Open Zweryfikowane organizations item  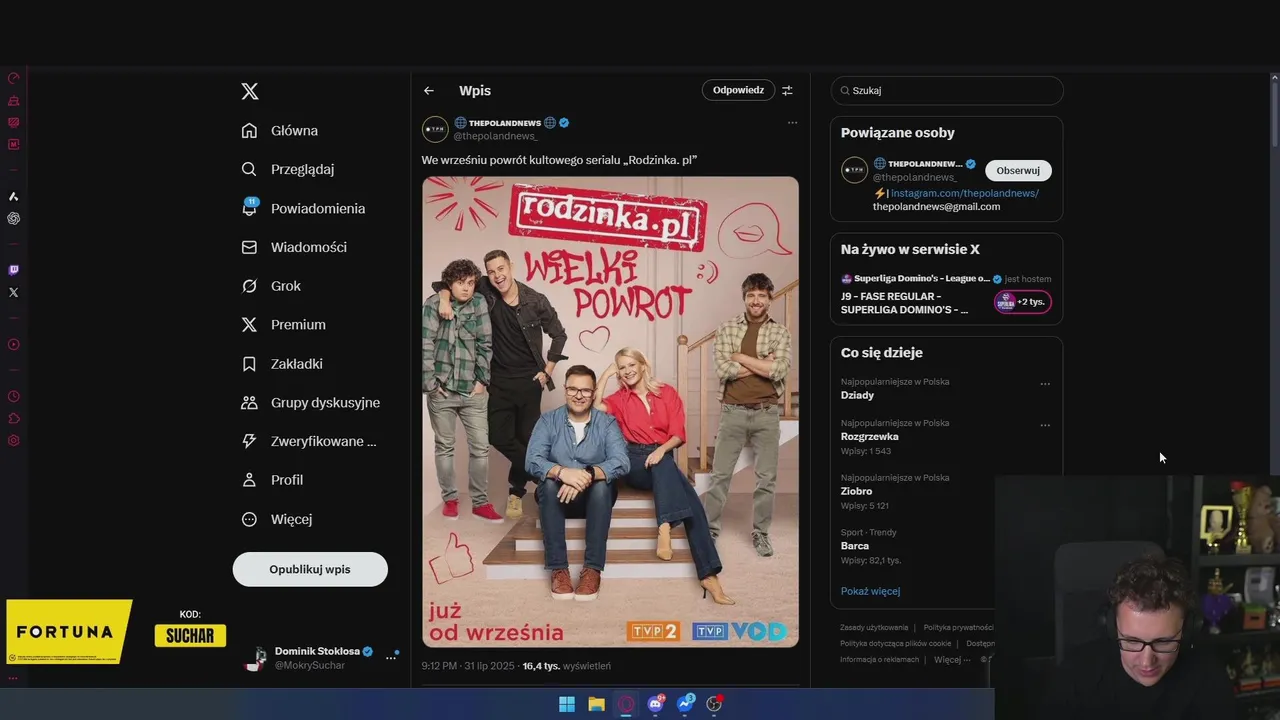click(309, 441)
